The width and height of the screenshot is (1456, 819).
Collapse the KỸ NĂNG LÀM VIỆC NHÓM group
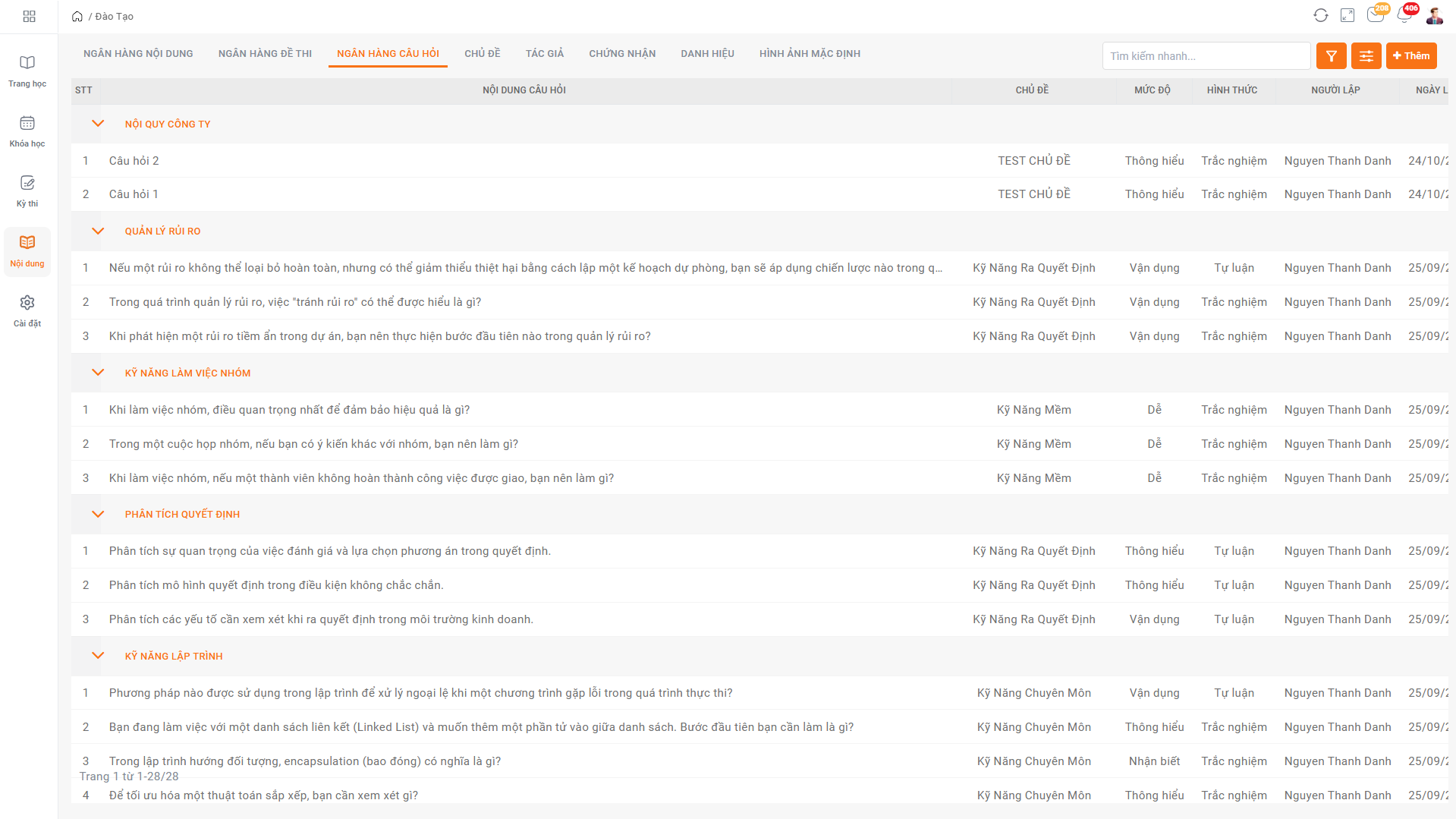click(x=98, y=373)
